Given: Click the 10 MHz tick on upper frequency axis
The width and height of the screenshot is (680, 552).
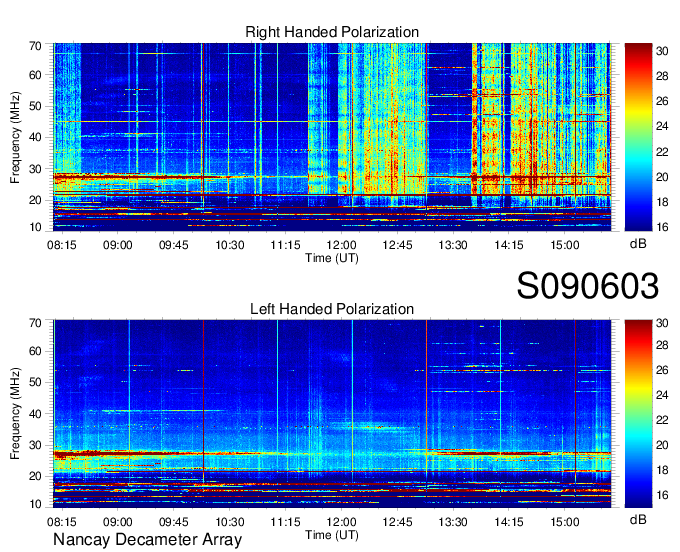Looking at the screenshot, I should [x=35, y=227].
